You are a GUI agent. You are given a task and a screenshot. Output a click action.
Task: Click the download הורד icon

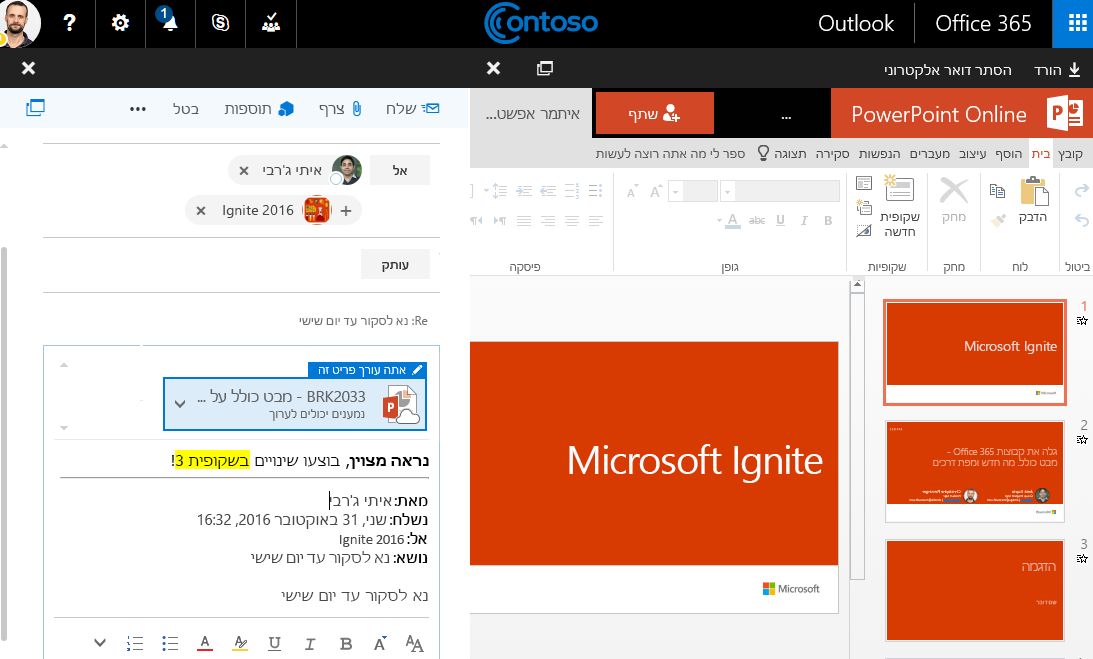pos(1074,69)
